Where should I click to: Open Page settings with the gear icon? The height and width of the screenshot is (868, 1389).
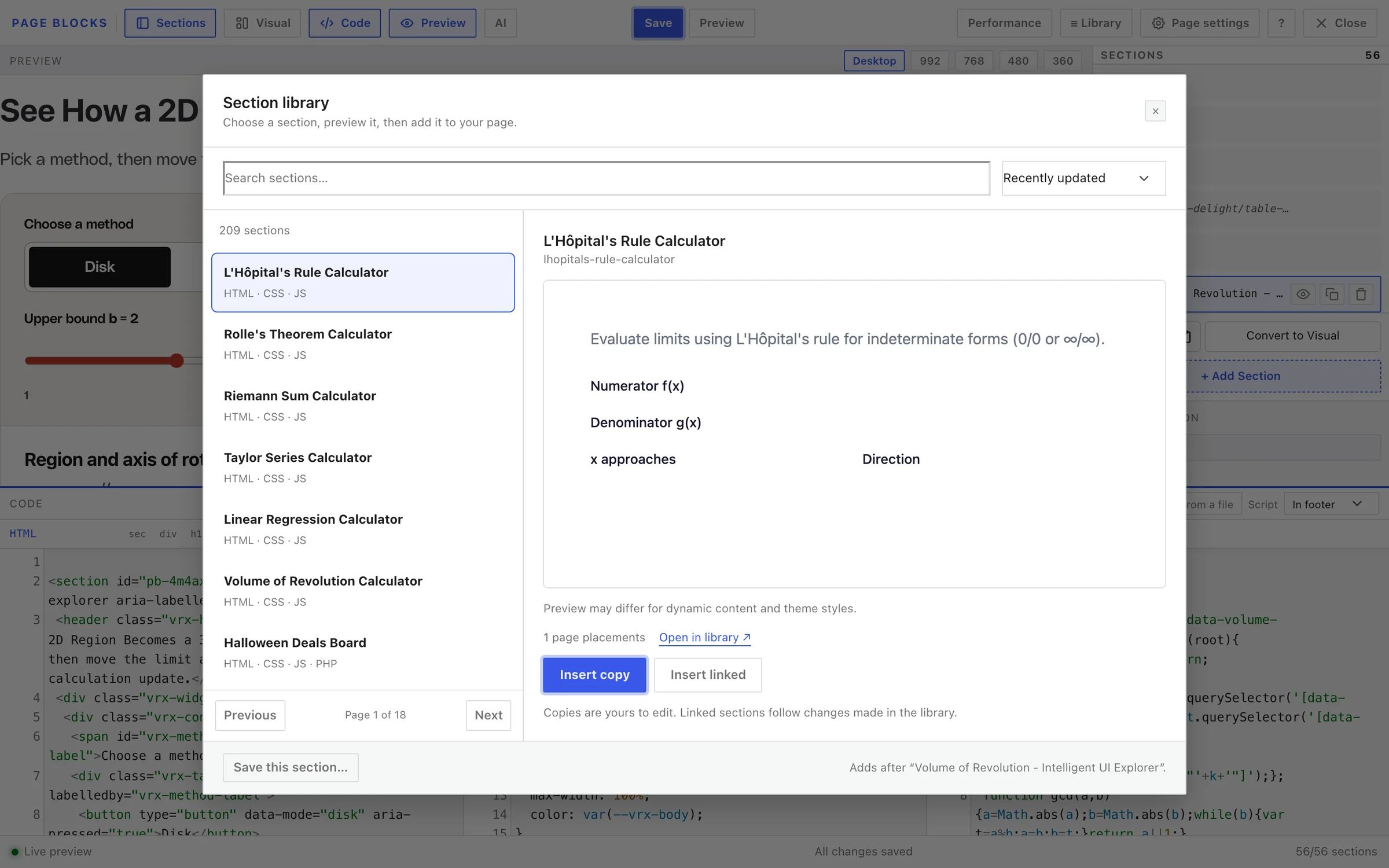click(1200, 23)
